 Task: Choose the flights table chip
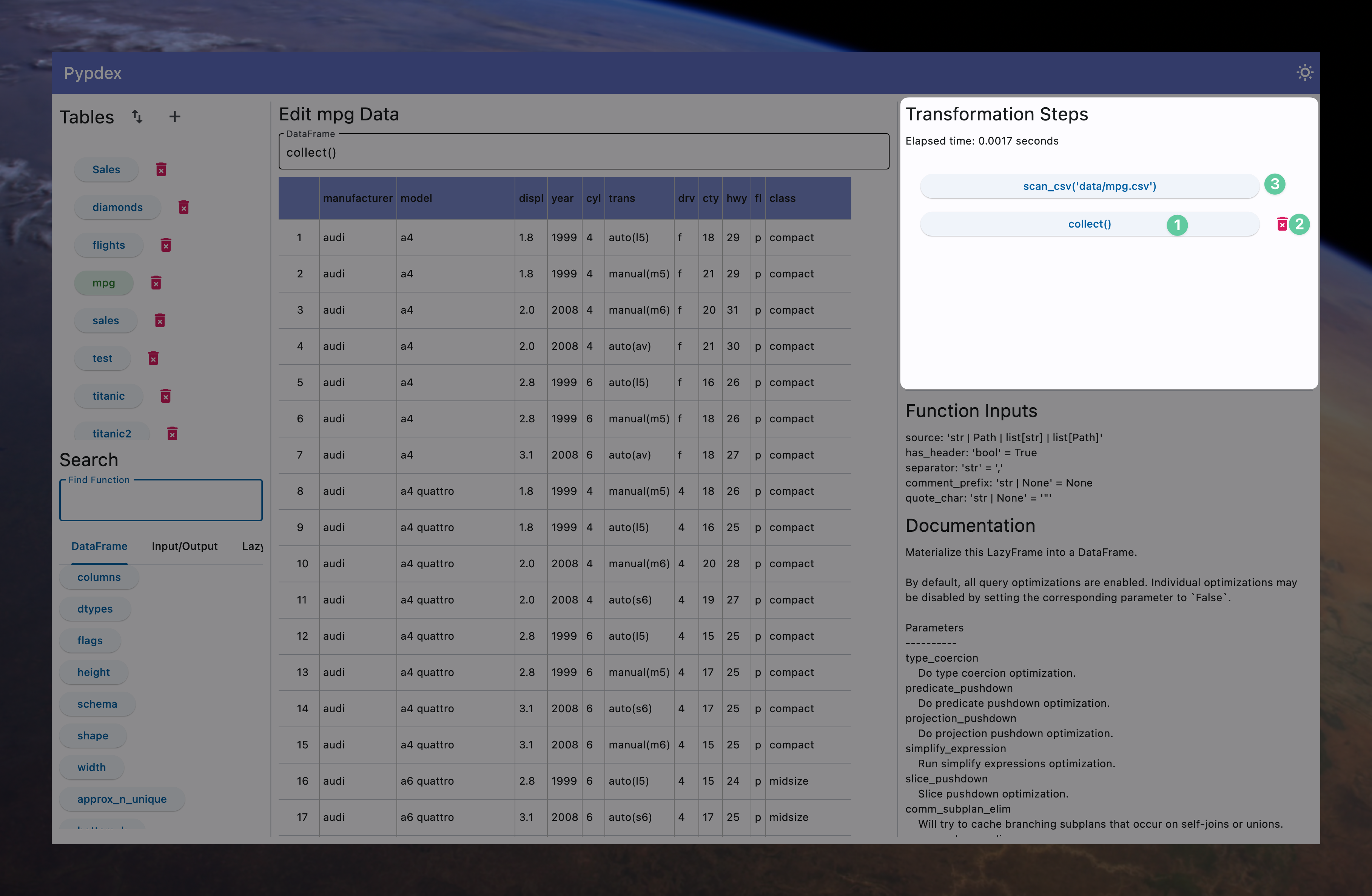108,245
